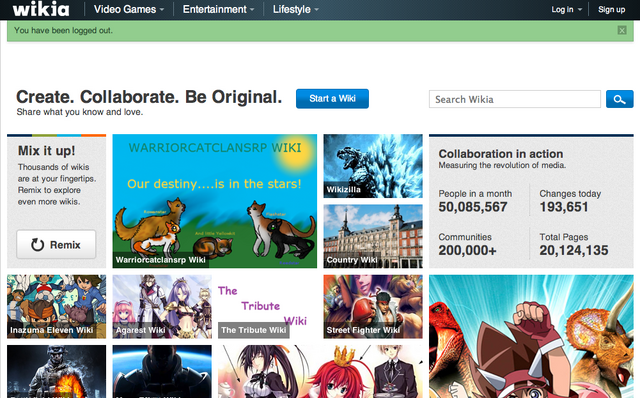The width and height of the screenshot is (640, 398).
Task: Click the dinosaur anime wiki image
Action: pos(531,336)
